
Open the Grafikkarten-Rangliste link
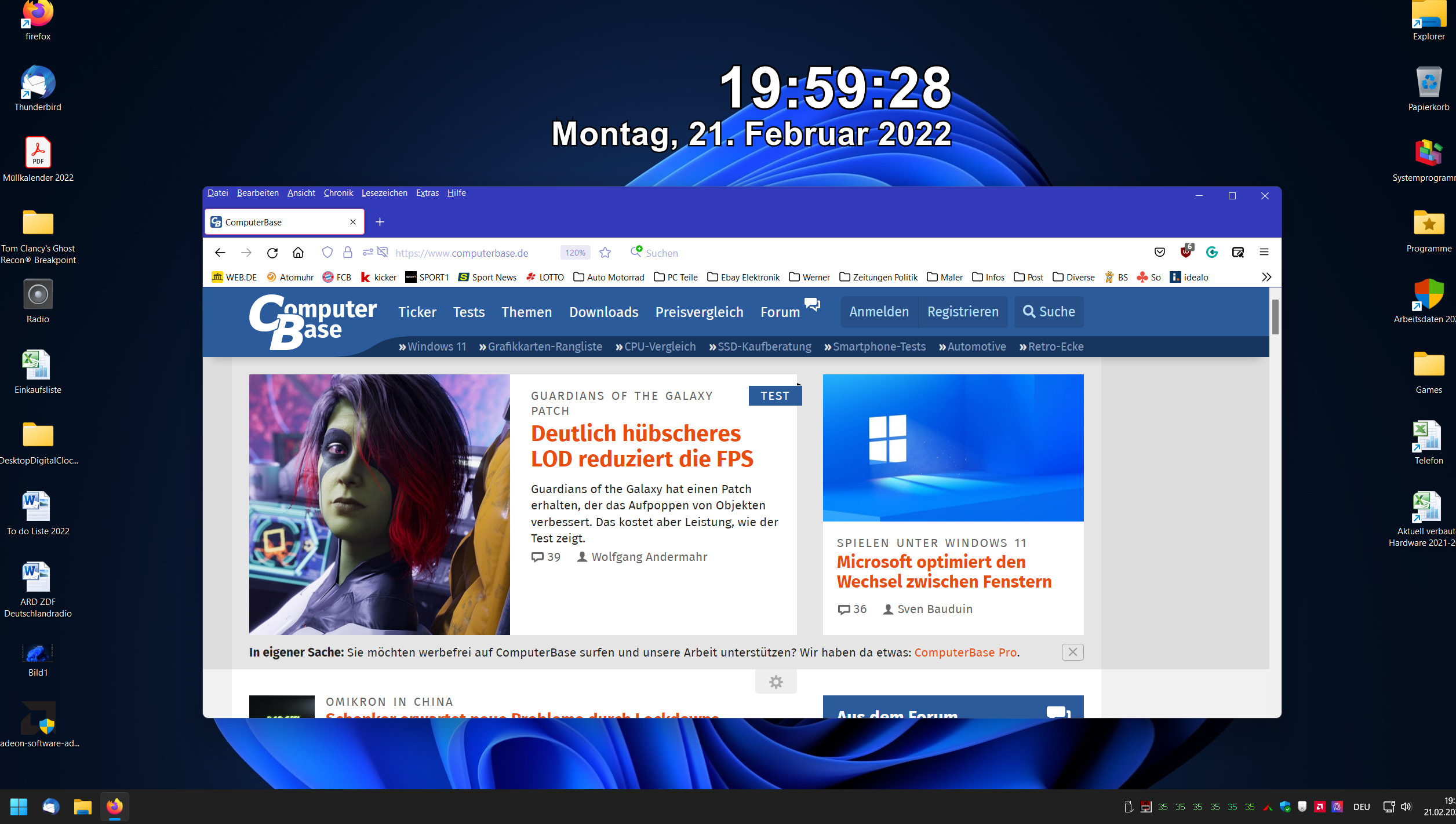pos(544,347)
